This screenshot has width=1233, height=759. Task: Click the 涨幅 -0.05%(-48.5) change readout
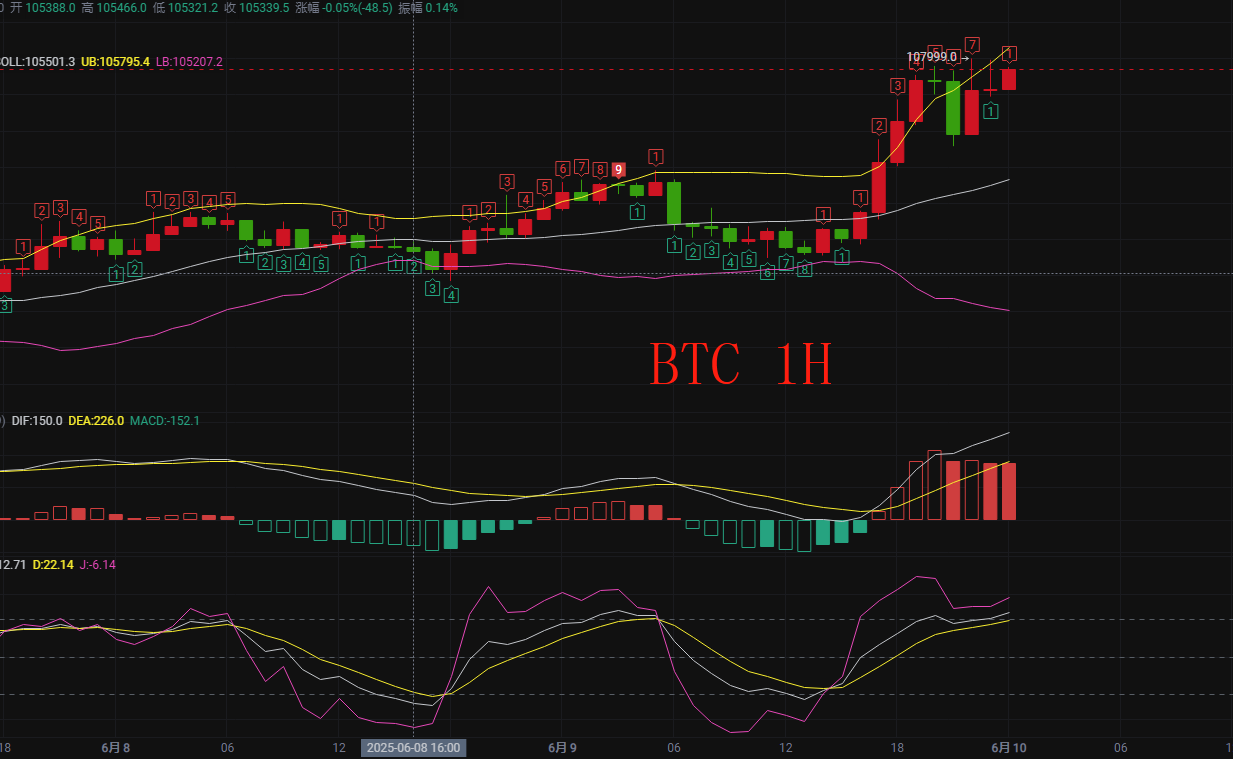(344, 7)
